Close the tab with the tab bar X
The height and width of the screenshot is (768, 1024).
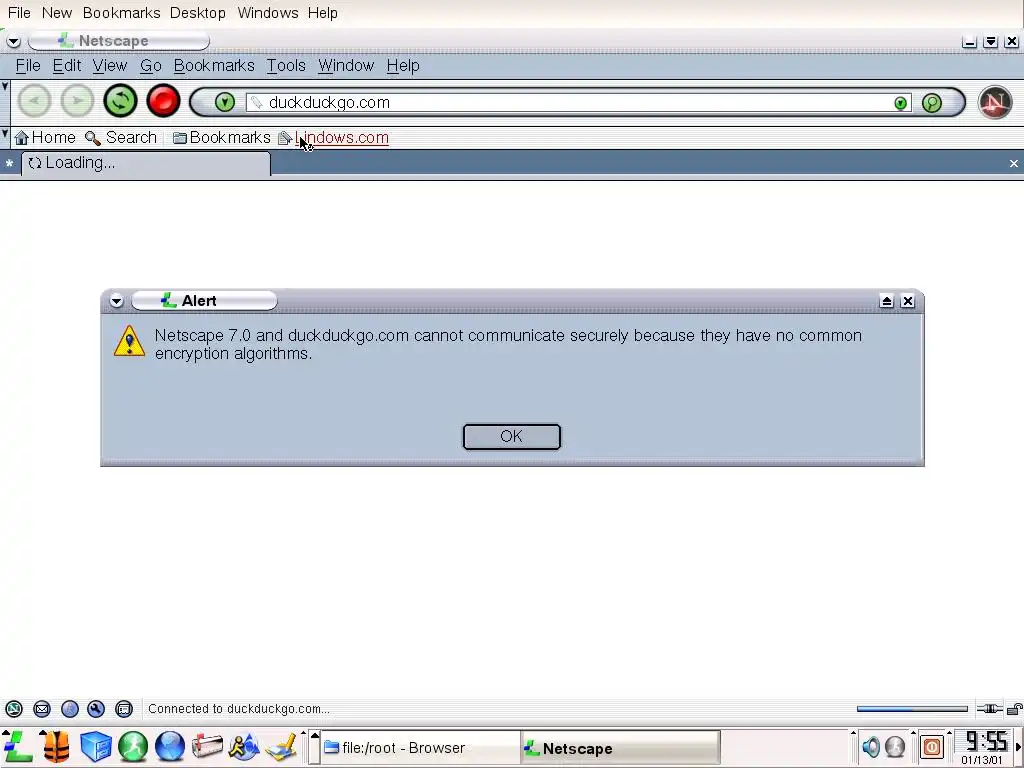pyautogui.click(x=1014, y=164)
